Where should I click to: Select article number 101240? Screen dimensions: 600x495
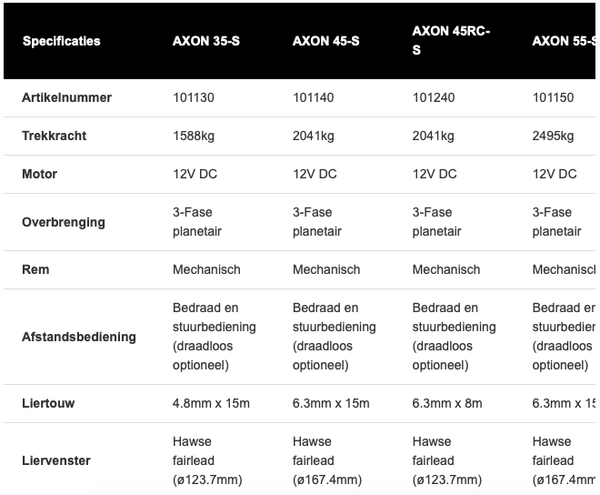click(433, 98)
